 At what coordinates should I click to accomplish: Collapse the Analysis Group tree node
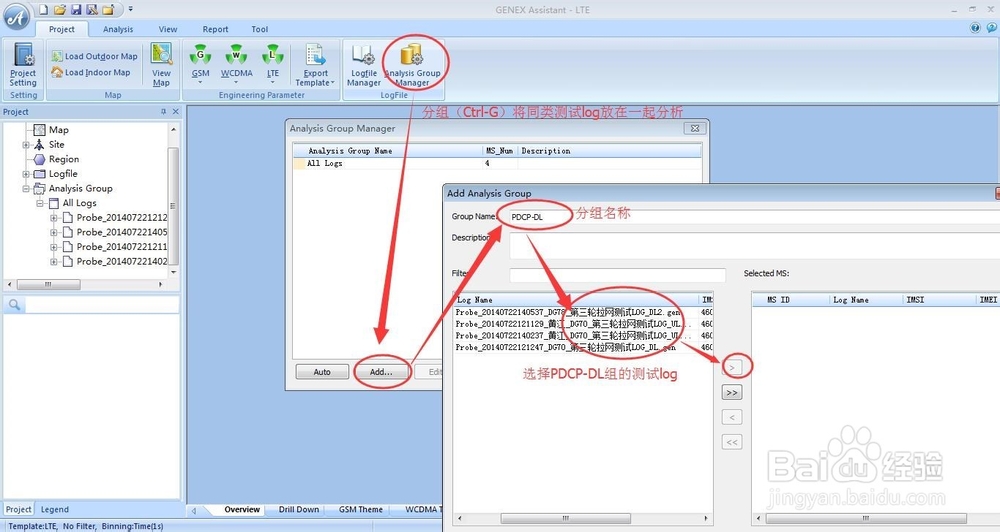coord(26,188)
